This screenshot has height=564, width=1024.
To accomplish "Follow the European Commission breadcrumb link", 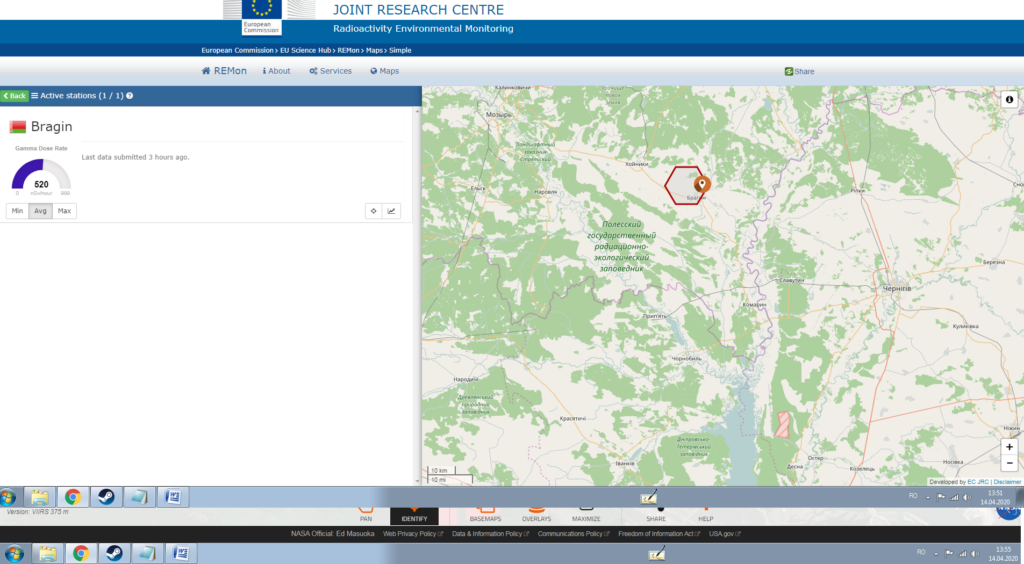I will point(237,50).
